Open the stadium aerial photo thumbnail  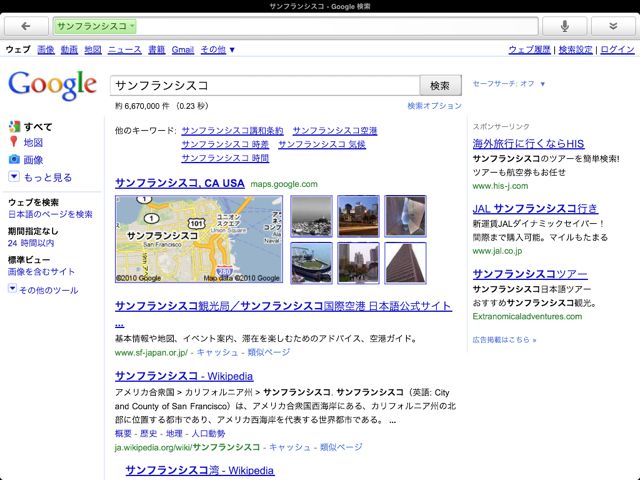point(311,263)
